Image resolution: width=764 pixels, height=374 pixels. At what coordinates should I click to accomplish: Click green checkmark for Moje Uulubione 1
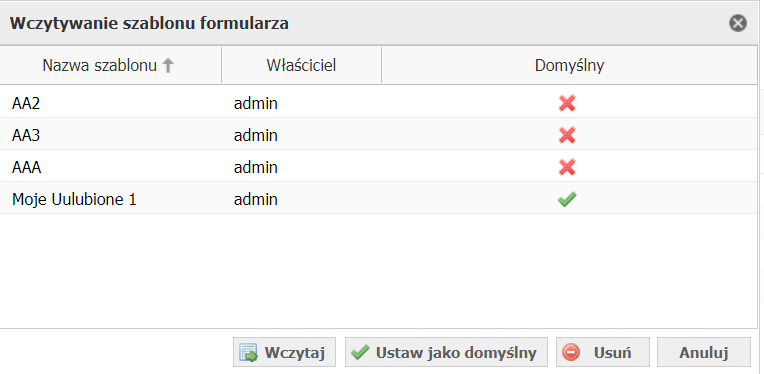(x=567, y=199)
